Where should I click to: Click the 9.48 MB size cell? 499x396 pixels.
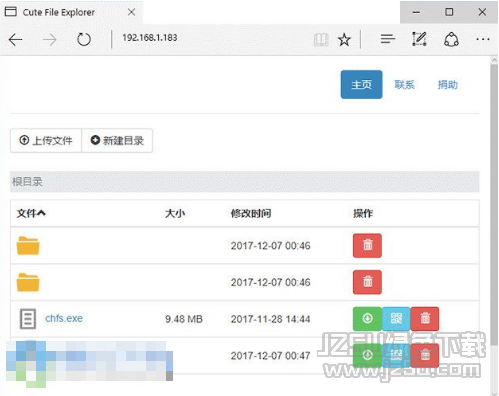pyautogui.click(x=184, y=319)
